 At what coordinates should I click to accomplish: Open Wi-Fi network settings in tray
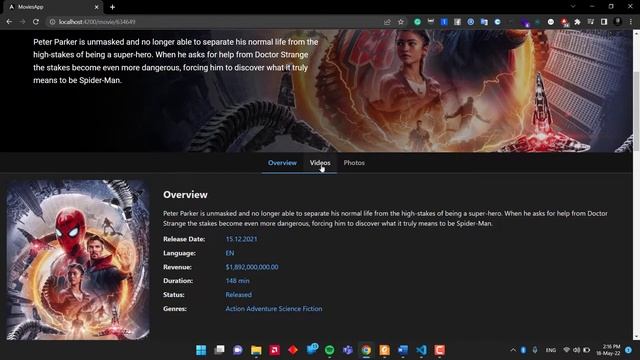tap(566, 350)
